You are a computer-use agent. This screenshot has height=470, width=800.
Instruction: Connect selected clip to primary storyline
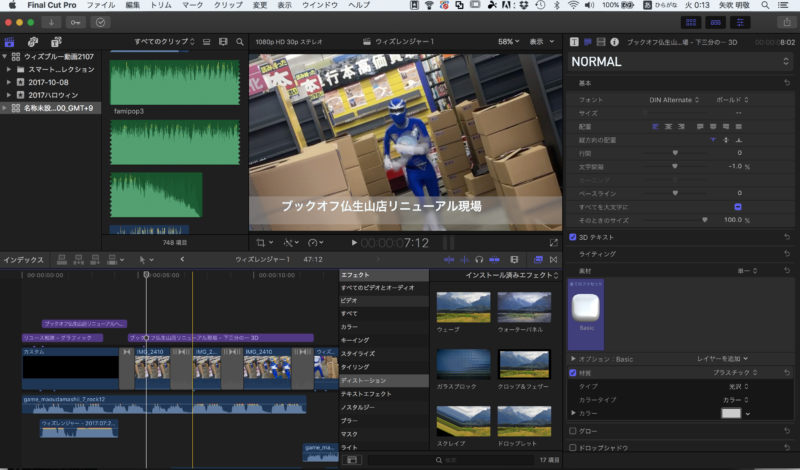(62, 260)
